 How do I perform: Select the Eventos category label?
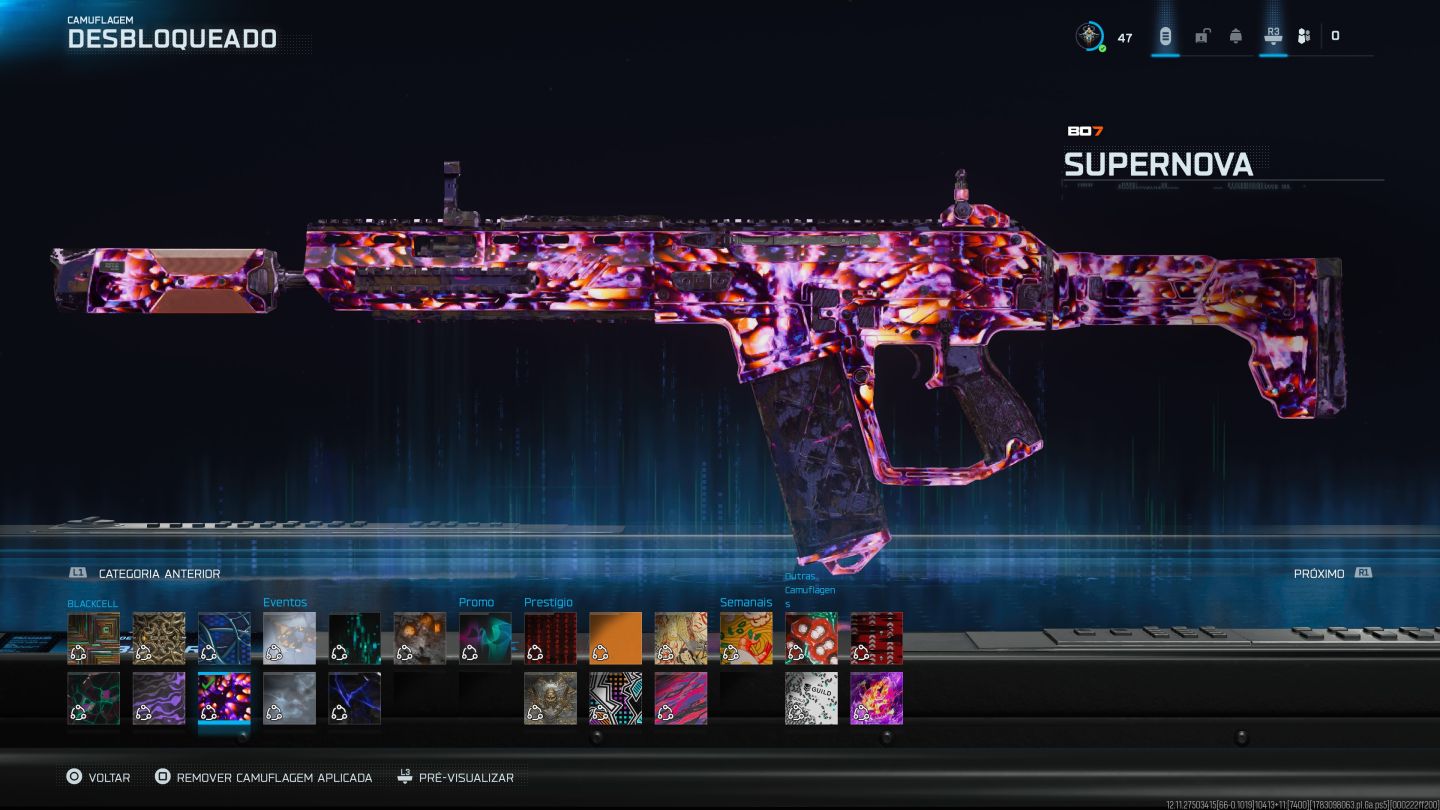coord(285,602)
